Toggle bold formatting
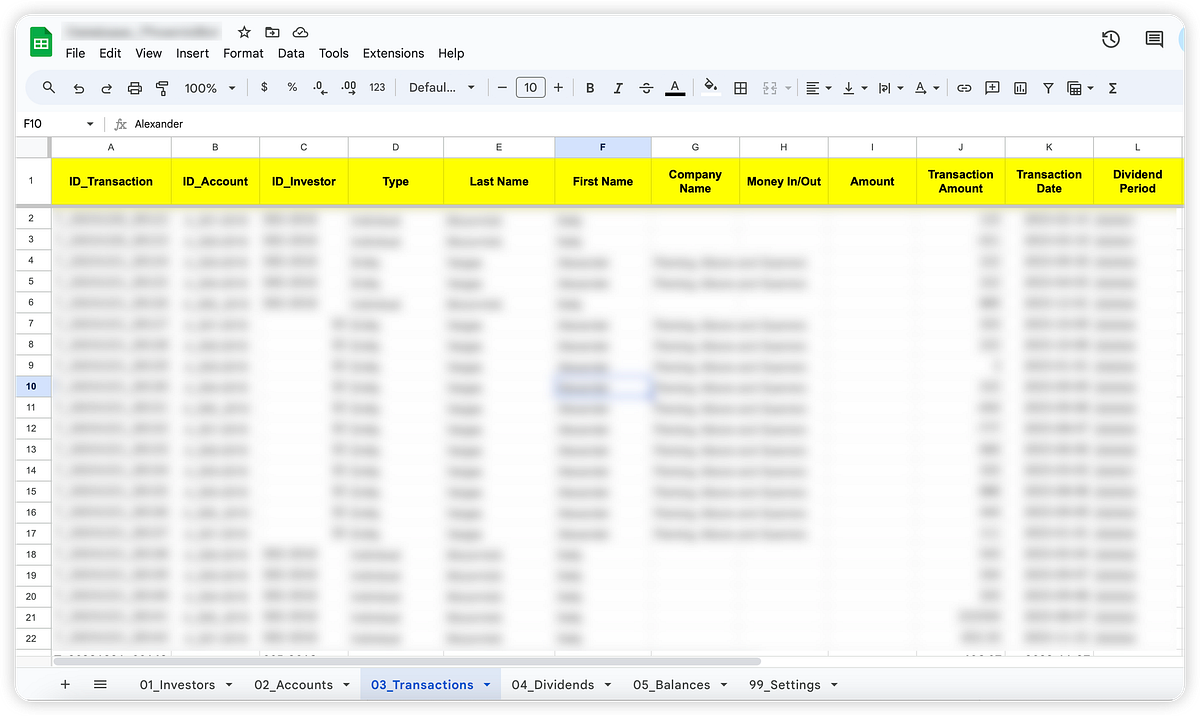Image resolution: width=1200 pixels, height=716 pixels. pyautogui.click(x=590, y=88)
